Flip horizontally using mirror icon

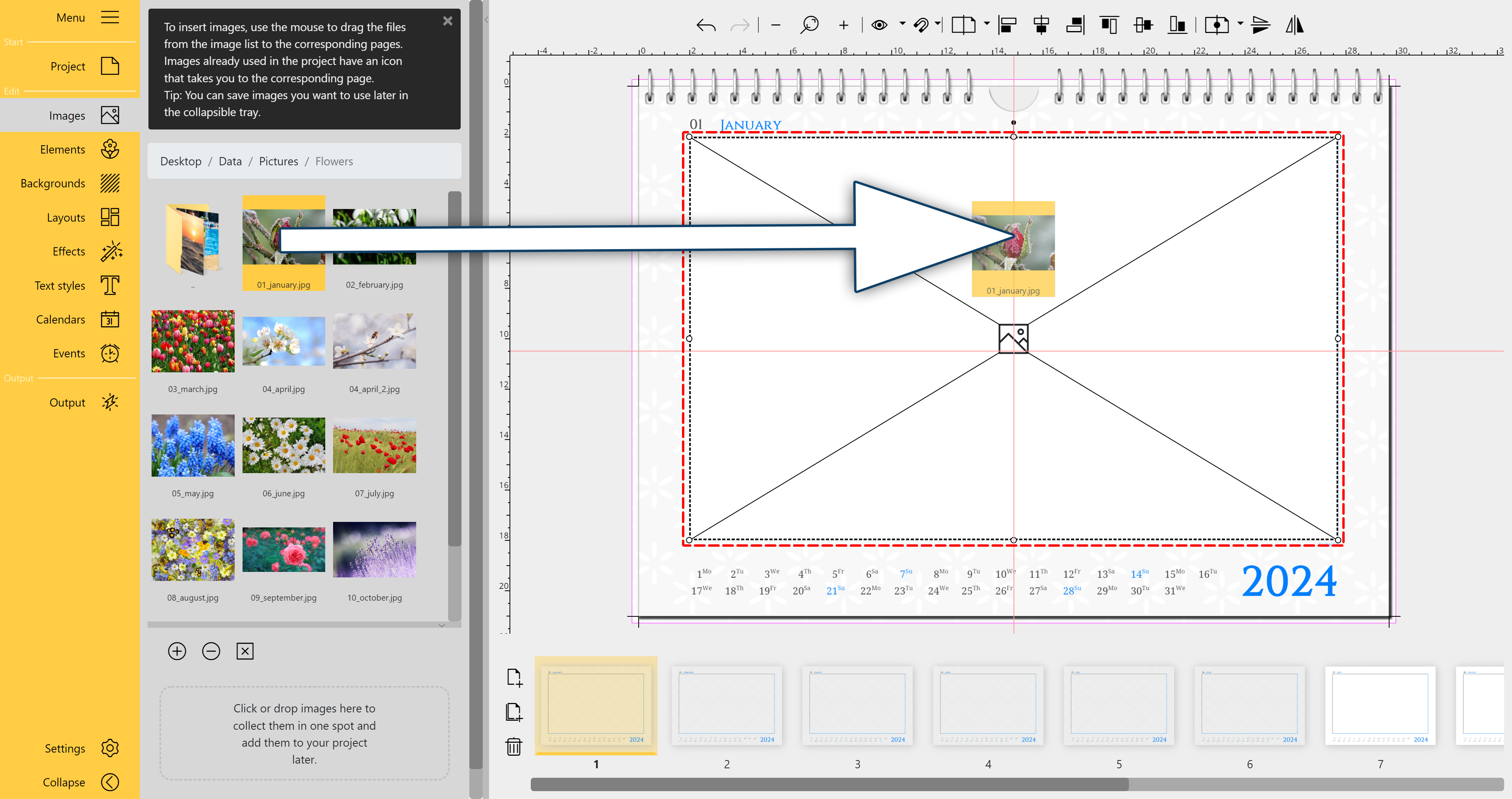click(1294, 25)
